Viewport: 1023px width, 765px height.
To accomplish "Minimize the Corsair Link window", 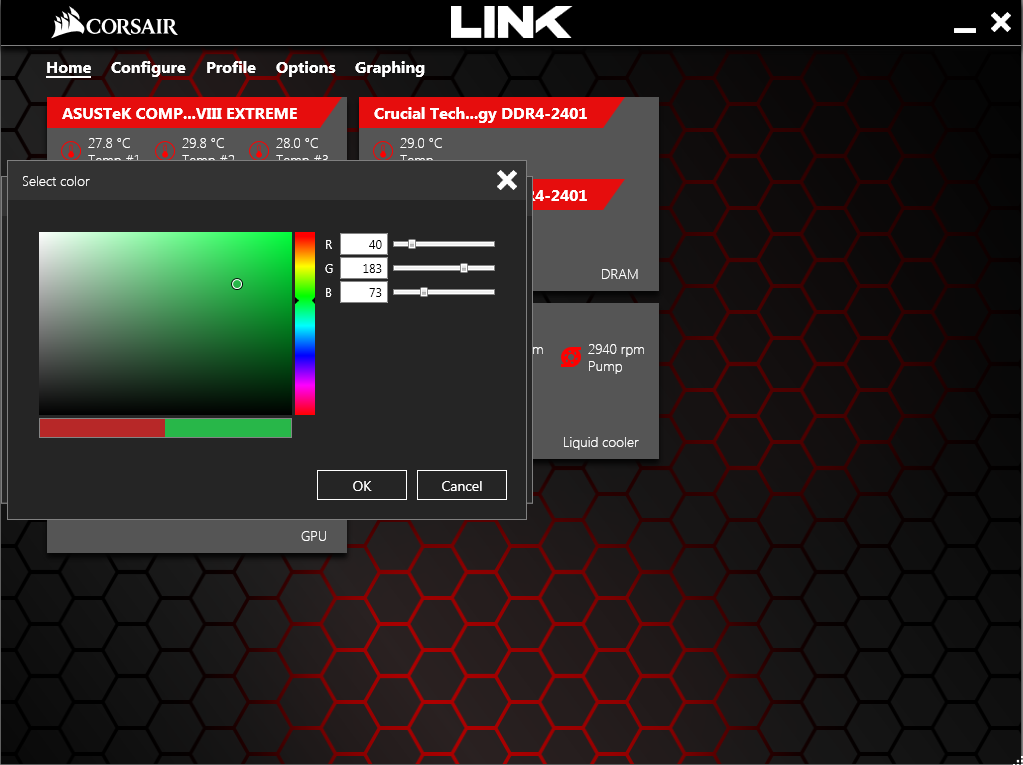I will 964,29.
